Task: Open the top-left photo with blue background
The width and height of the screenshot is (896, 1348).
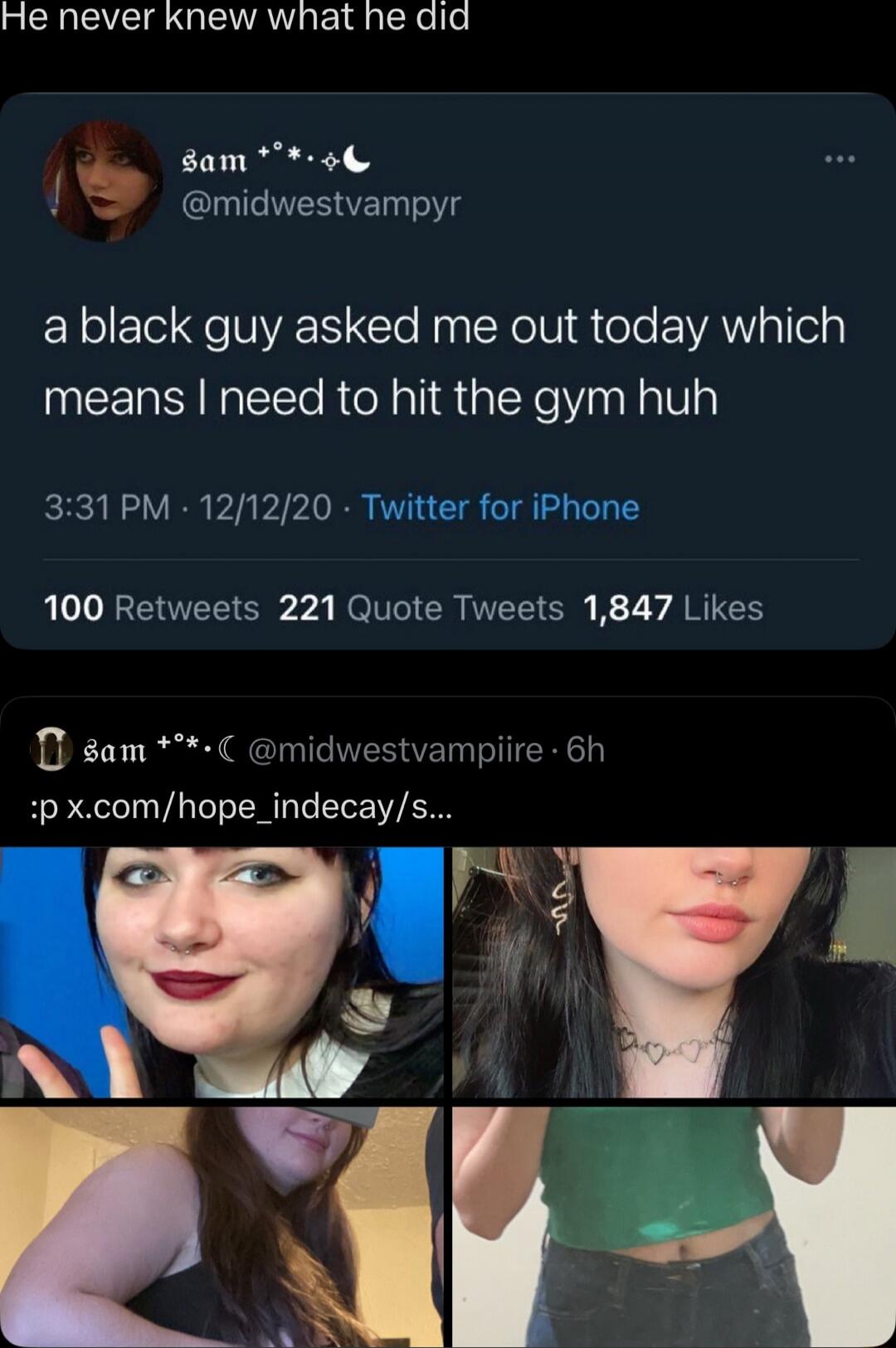Action: point(222,972)
